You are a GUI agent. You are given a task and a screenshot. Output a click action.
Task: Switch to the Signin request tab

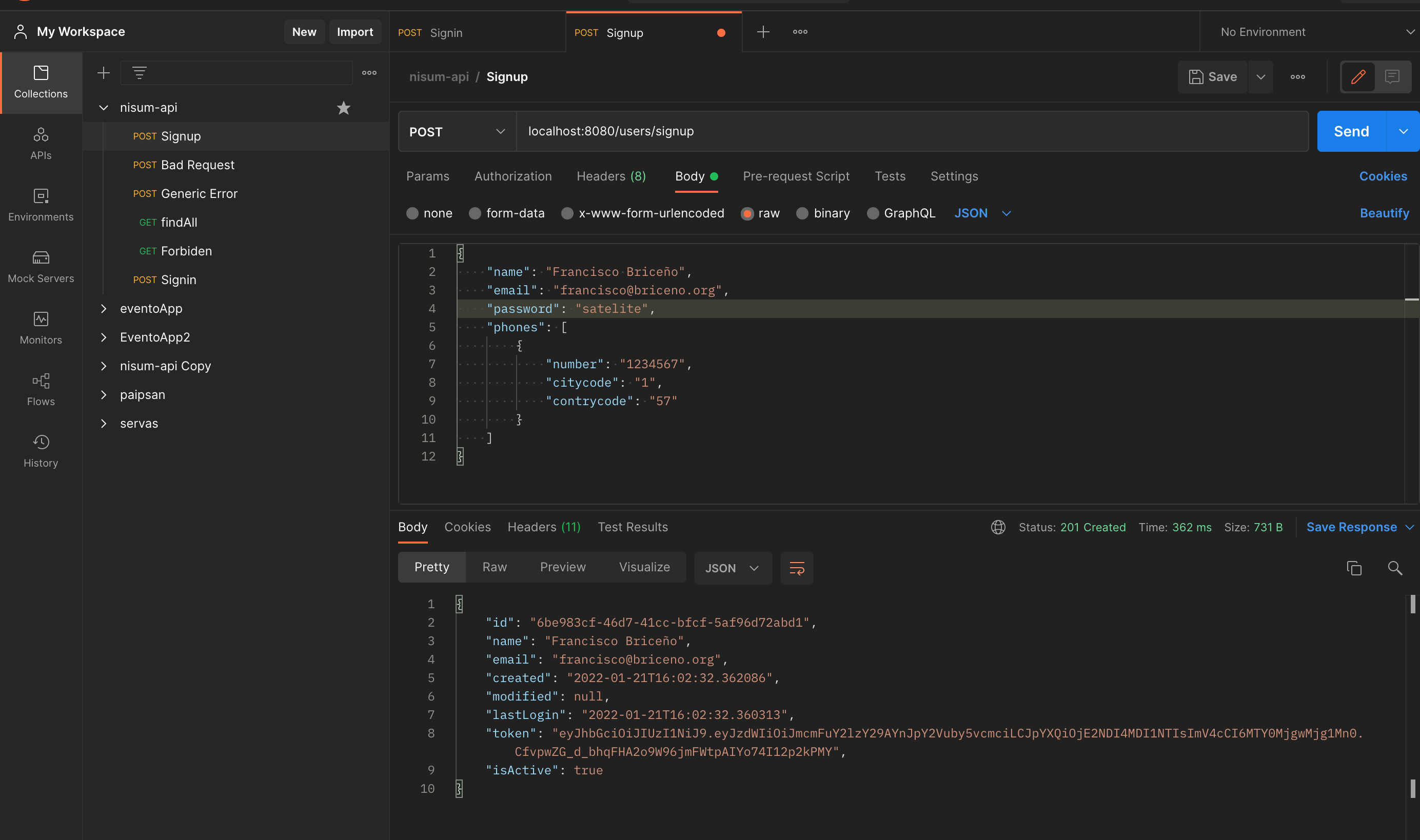pyautogui.click(x=446, y=32)
